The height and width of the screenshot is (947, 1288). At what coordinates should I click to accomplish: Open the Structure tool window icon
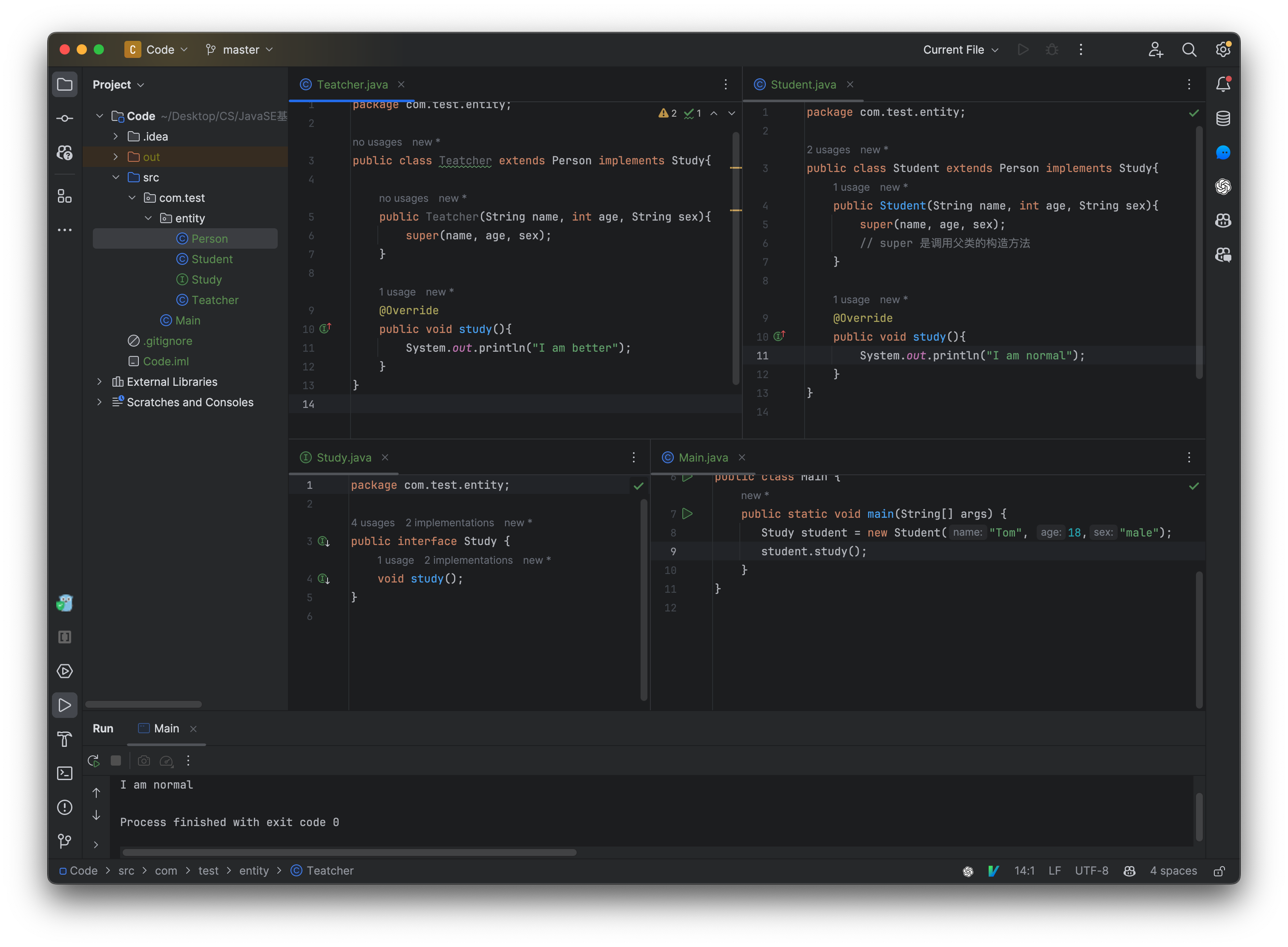[65, 197]
